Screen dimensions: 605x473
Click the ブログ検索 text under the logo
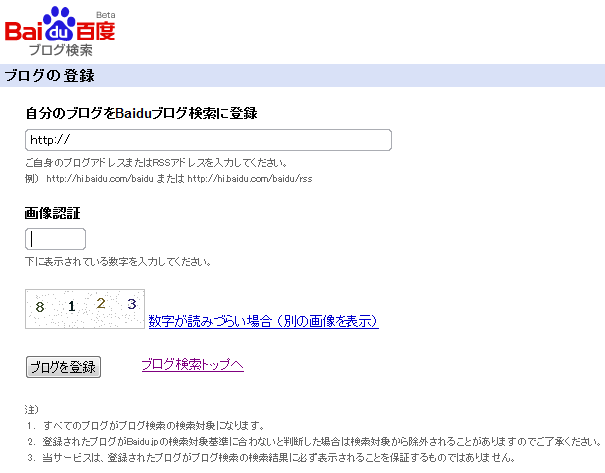[x=61, y=50]
